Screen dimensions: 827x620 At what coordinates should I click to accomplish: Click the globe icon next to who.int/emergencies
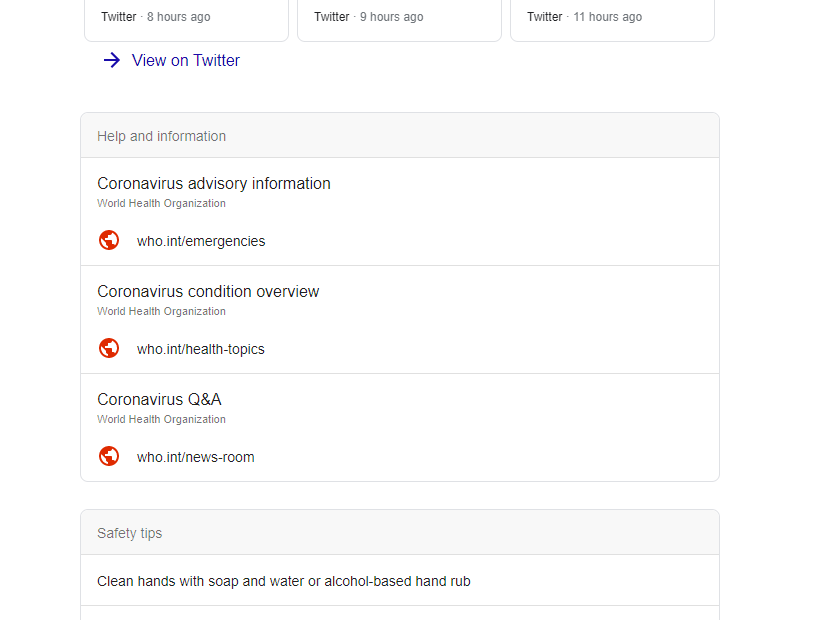point(109,240)
